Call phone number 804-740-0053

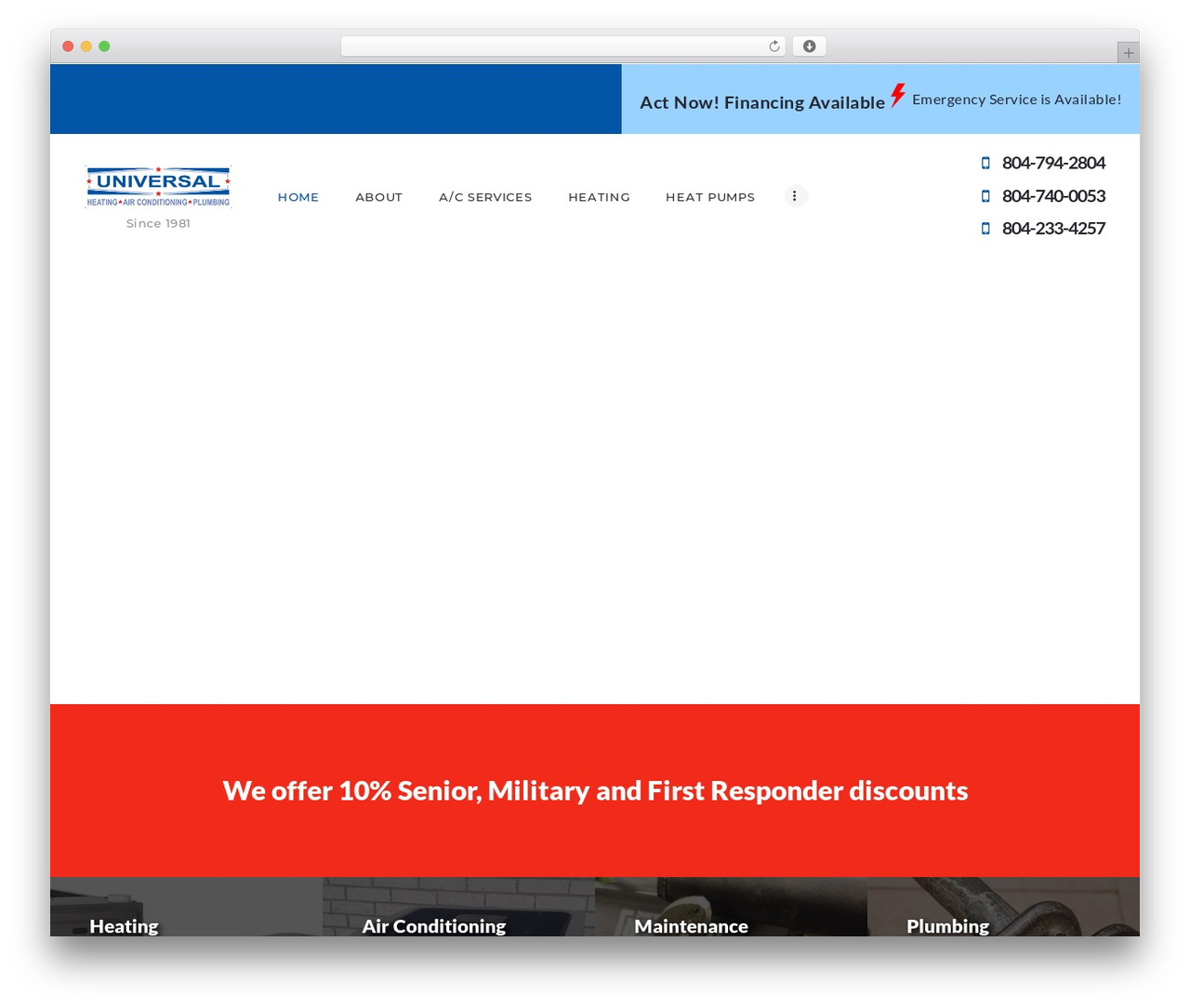pyautogui.click(x=1053, y=196)
